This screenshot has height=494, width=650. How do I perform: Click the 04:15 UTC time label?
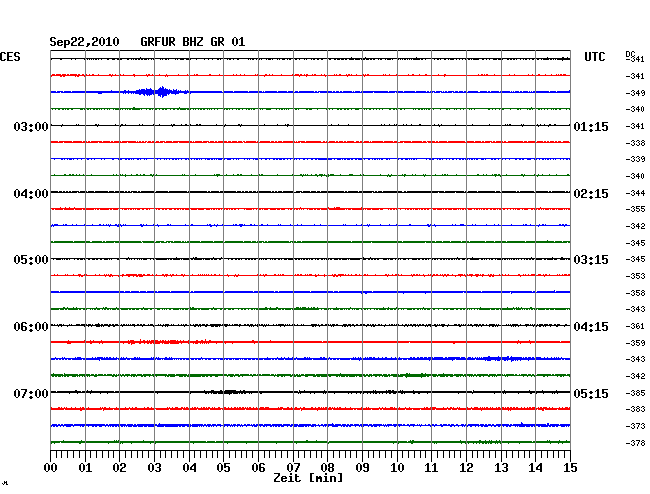591,327
